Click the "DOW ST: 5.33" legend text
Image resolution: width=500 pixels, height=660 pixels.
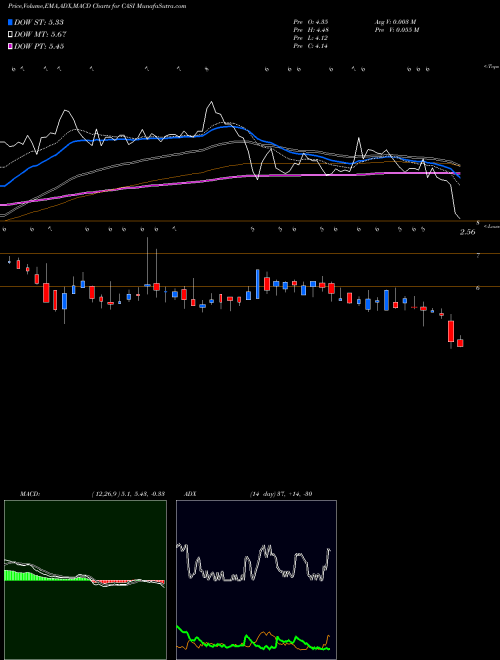tap(39, 22)
